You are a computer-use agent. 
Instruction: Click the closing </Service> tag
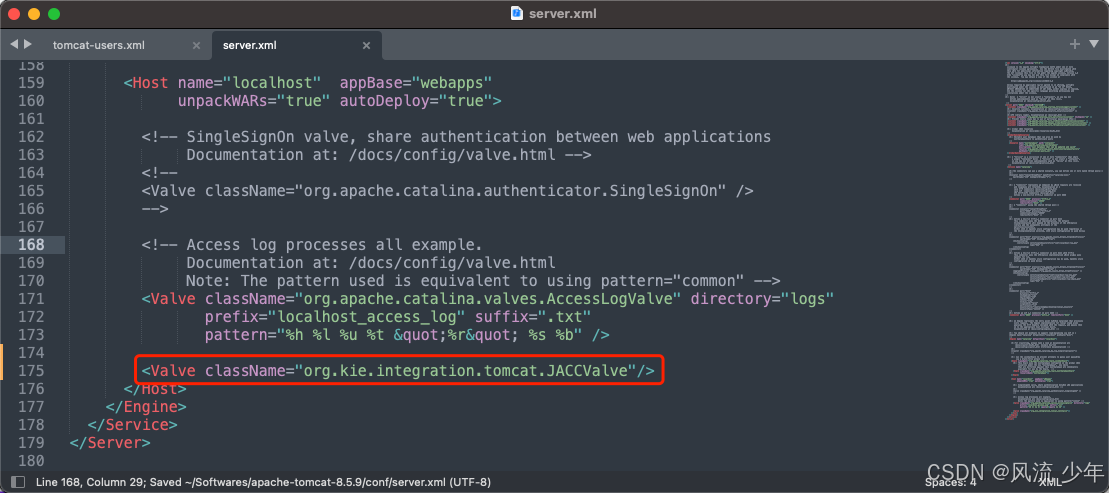132,425
